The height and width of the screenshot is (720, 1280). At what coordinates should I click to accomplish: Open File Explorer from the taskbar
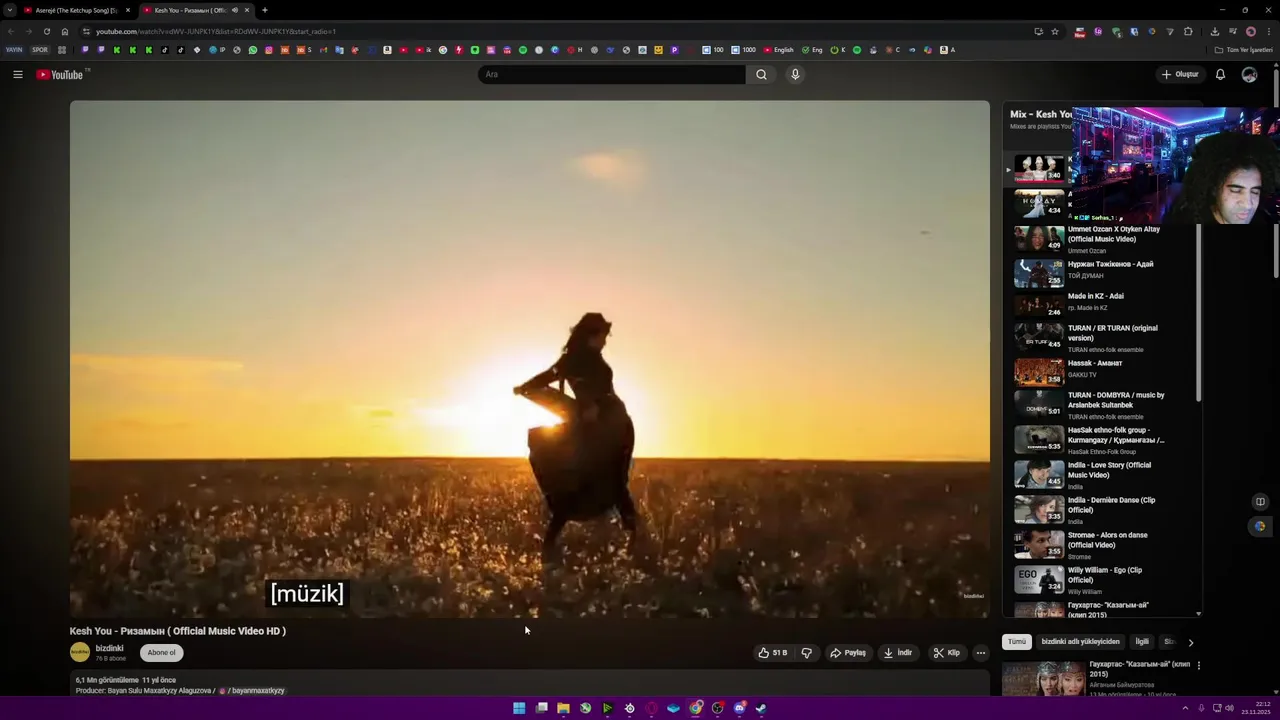tap(563, 708)
